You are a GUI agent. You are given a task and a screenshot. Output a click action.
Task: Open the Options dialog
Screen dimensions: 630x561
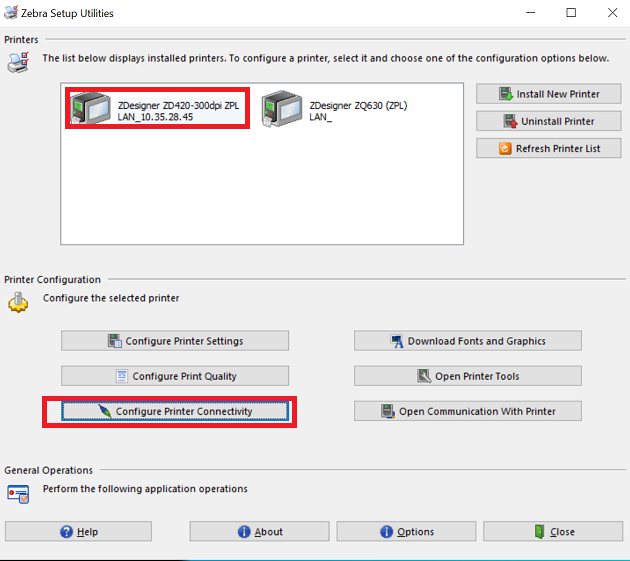point(407,531)
